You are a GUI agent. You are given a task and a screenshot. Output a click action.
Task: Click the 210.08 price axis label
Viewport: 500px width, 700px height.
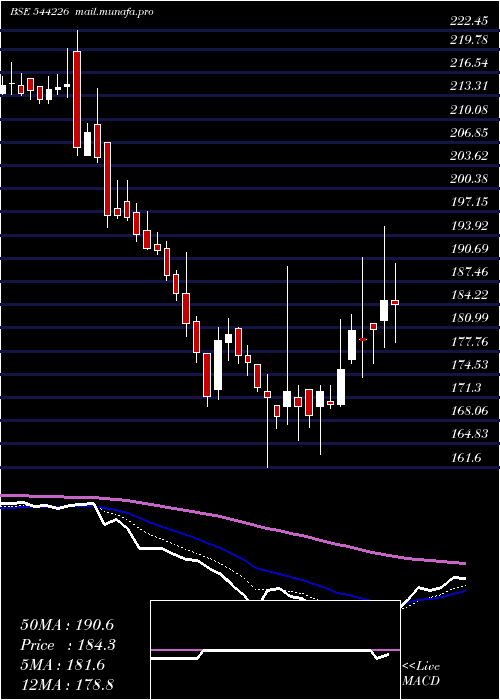pyautogui.click(x=469, y=109)
